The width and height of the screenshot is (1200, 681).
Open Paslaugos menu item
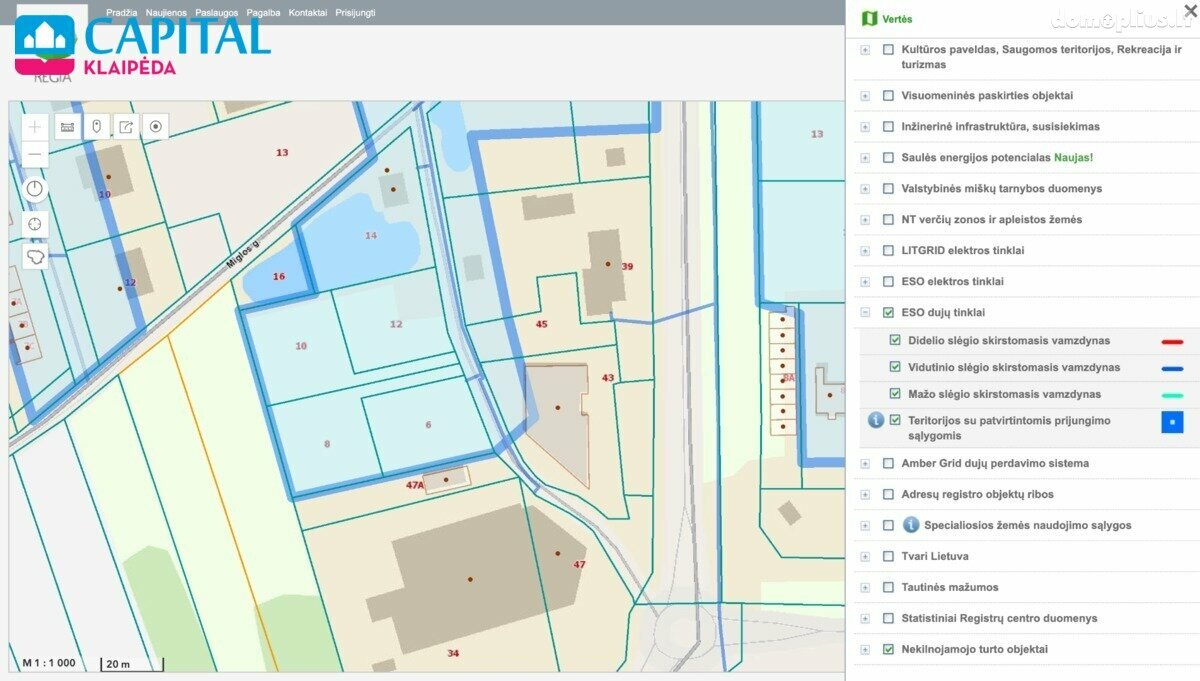217,12
